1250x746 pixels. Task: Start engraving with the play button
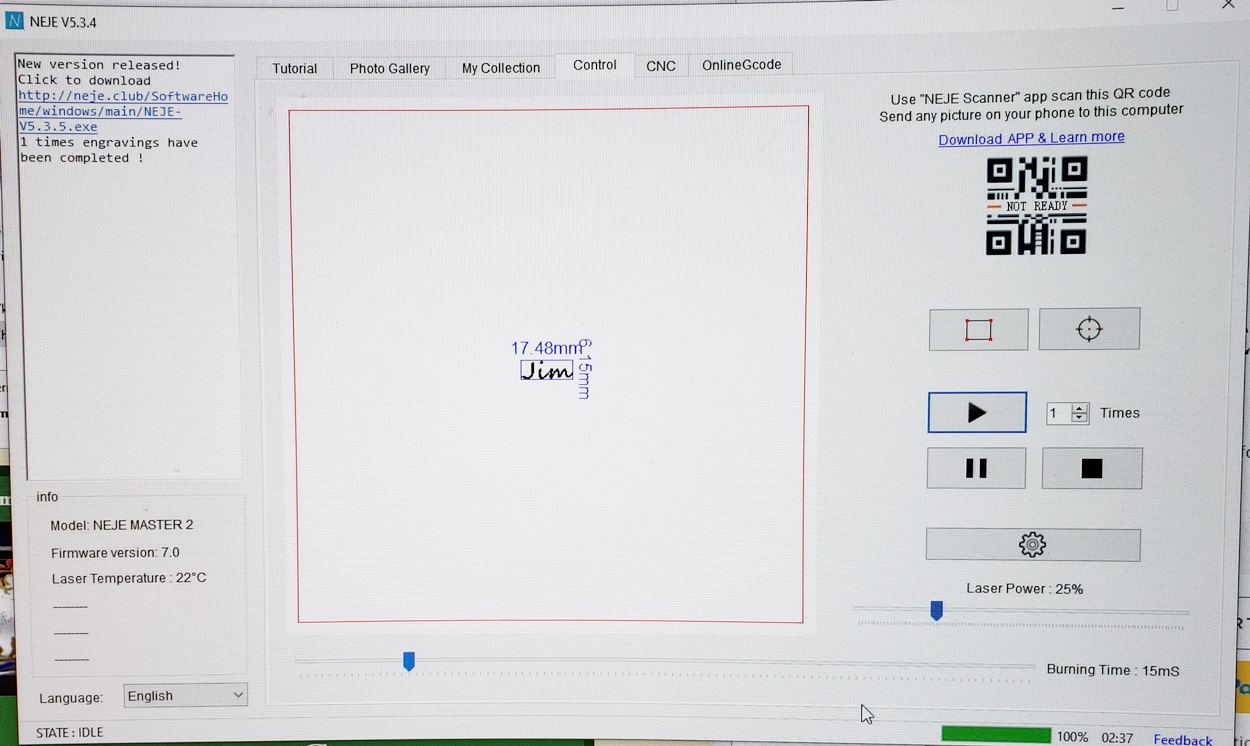[x=977, y=413]
